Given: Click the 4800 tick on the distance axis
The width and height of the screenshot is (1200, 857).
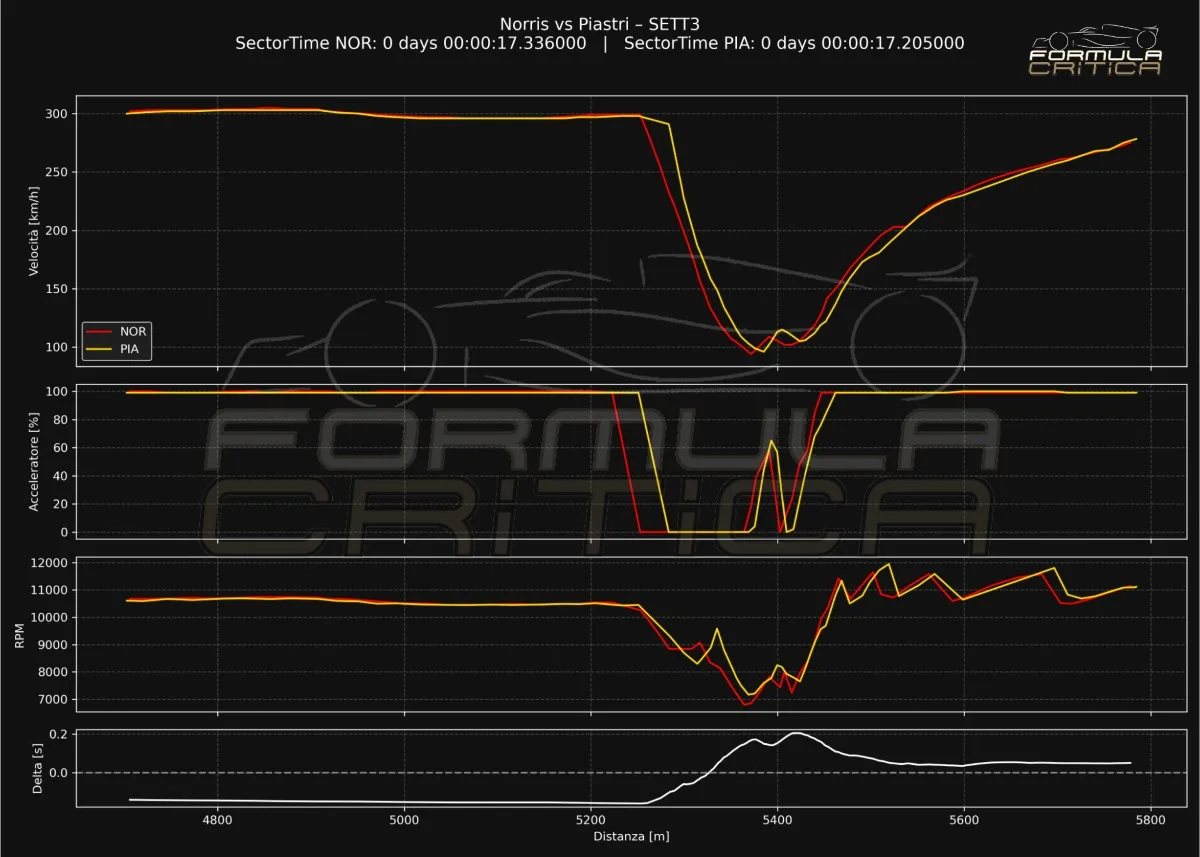Looking at the screenshot, I should (217, 818).
